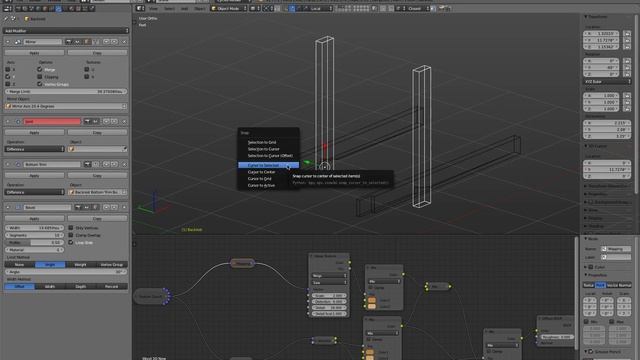Choose Selection to Cursor in Snap menu
This screenshot has height=360, width=640.
pos(263,149)
